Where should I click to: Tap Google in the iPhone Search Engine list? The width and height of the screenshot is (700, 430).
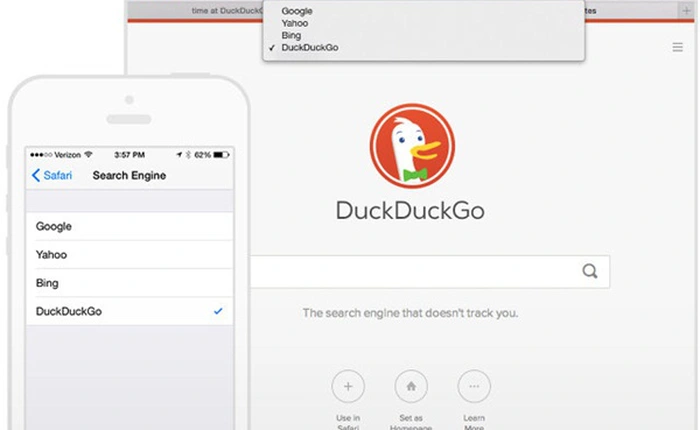pos(129,226)
